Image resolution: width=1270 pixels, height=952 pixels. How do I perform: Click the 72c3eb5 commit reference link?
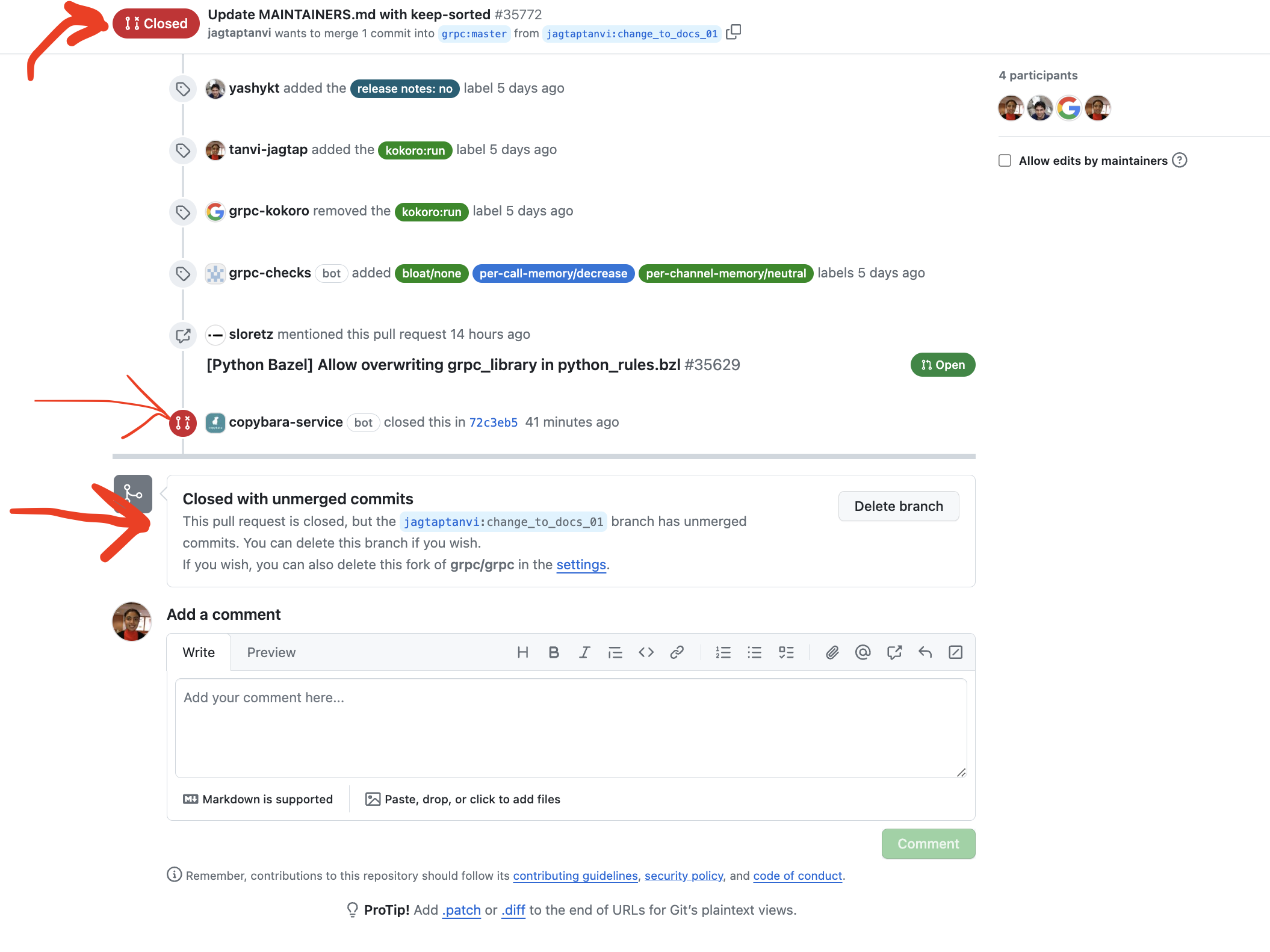point(494,422)
